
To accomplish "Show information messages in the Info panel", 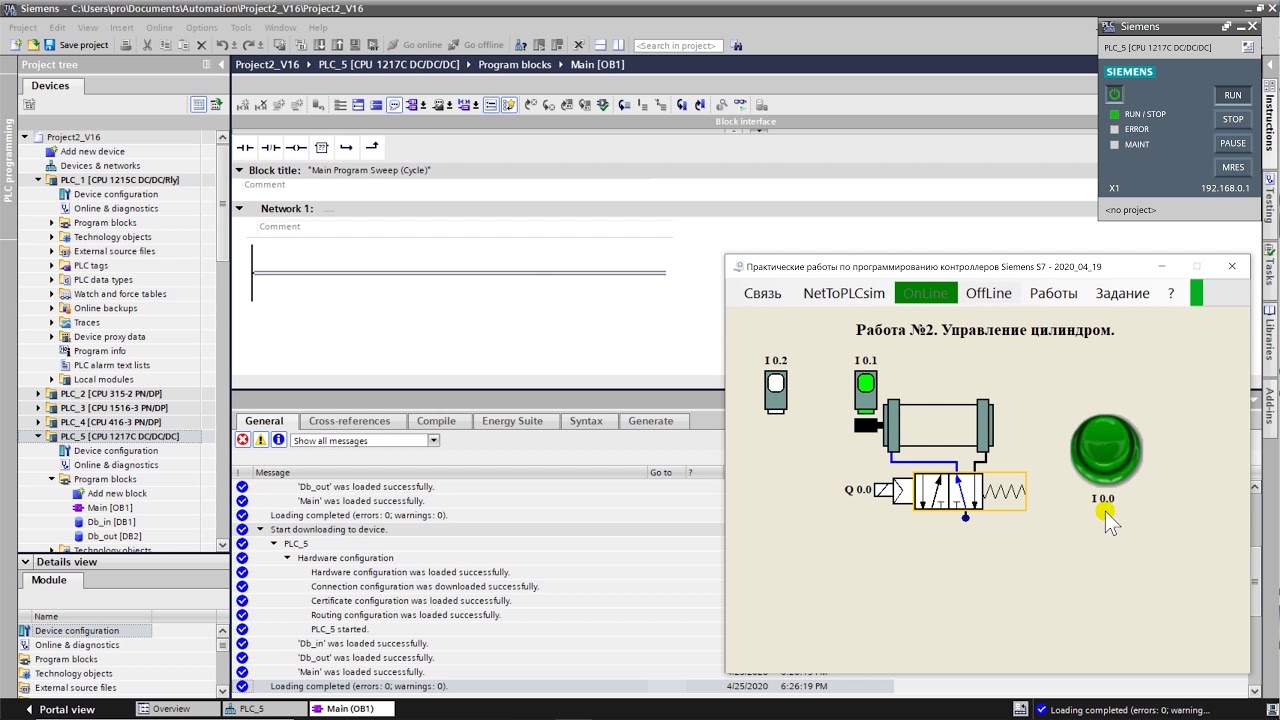I will [279, 440].
